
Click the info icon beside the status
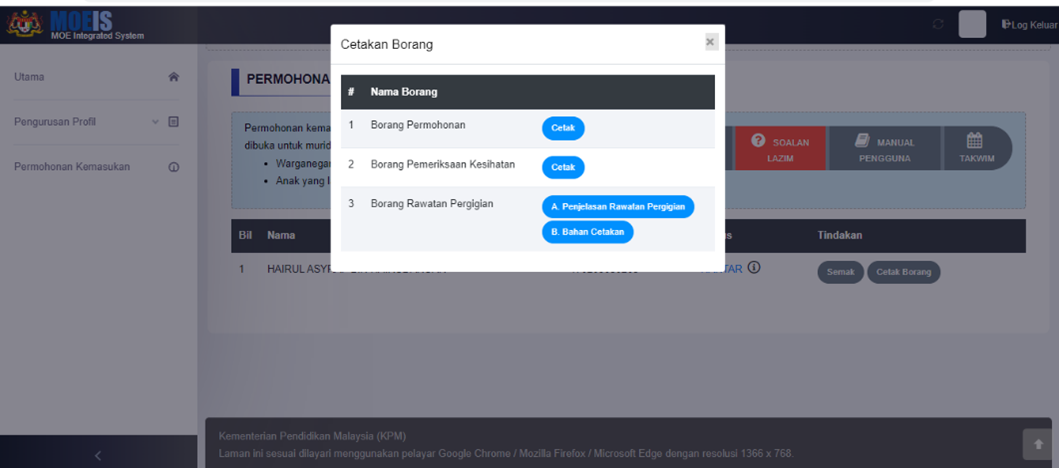tap(754, 268)
